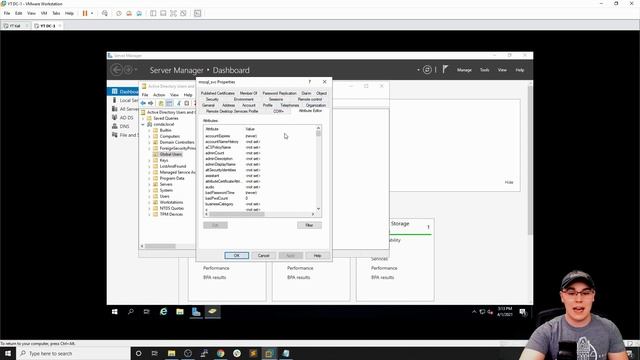Click host taskbar search box
Screen dimensions: 640x360
click(x=73, y=353)
